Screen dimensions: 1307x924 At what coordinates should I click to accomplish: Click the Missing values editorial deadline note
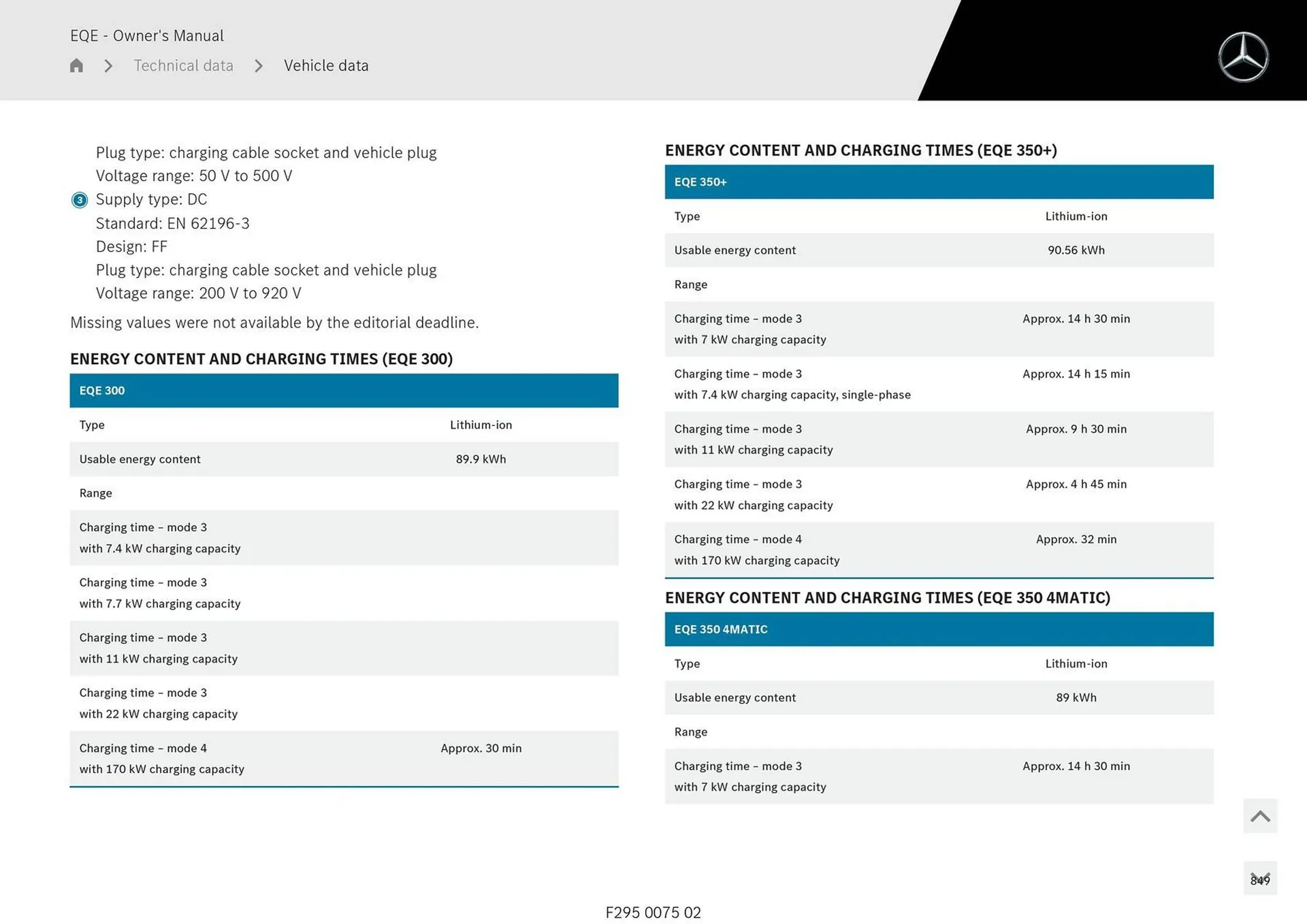click(274, 323)
